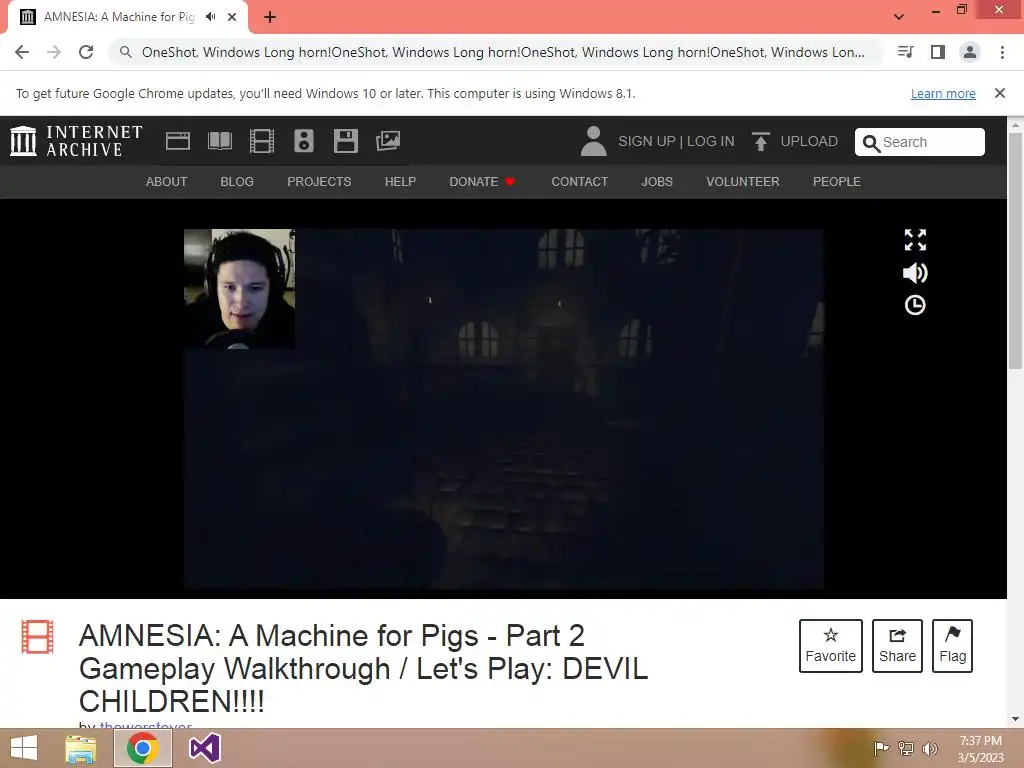Toggle the playback speed clock icon

point(915,305)
